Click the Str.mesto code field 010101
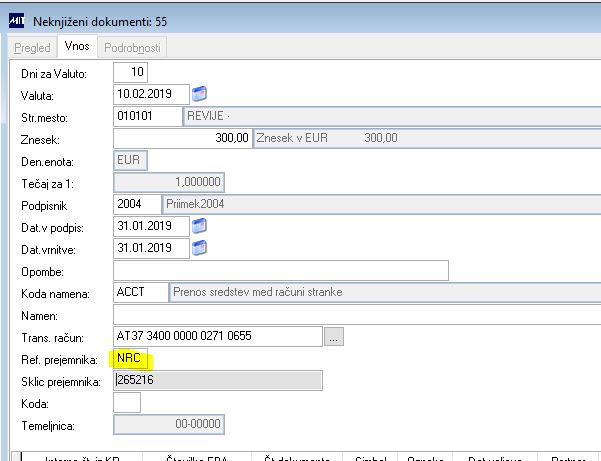This screenshot has width=601, height=461. coord(148,116)
